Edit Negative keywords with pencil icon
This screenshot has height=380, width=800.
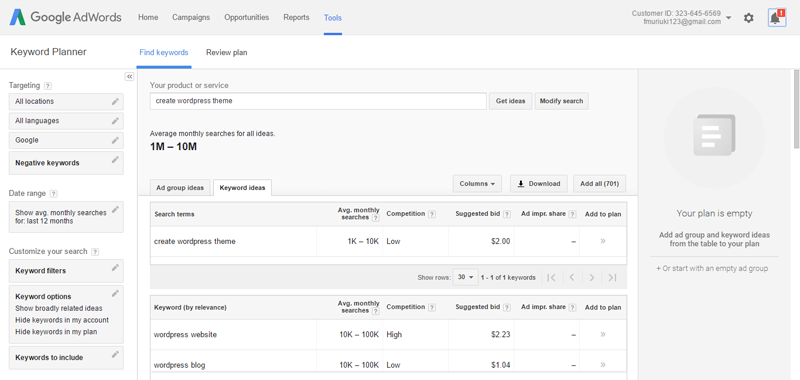(115, 160)
